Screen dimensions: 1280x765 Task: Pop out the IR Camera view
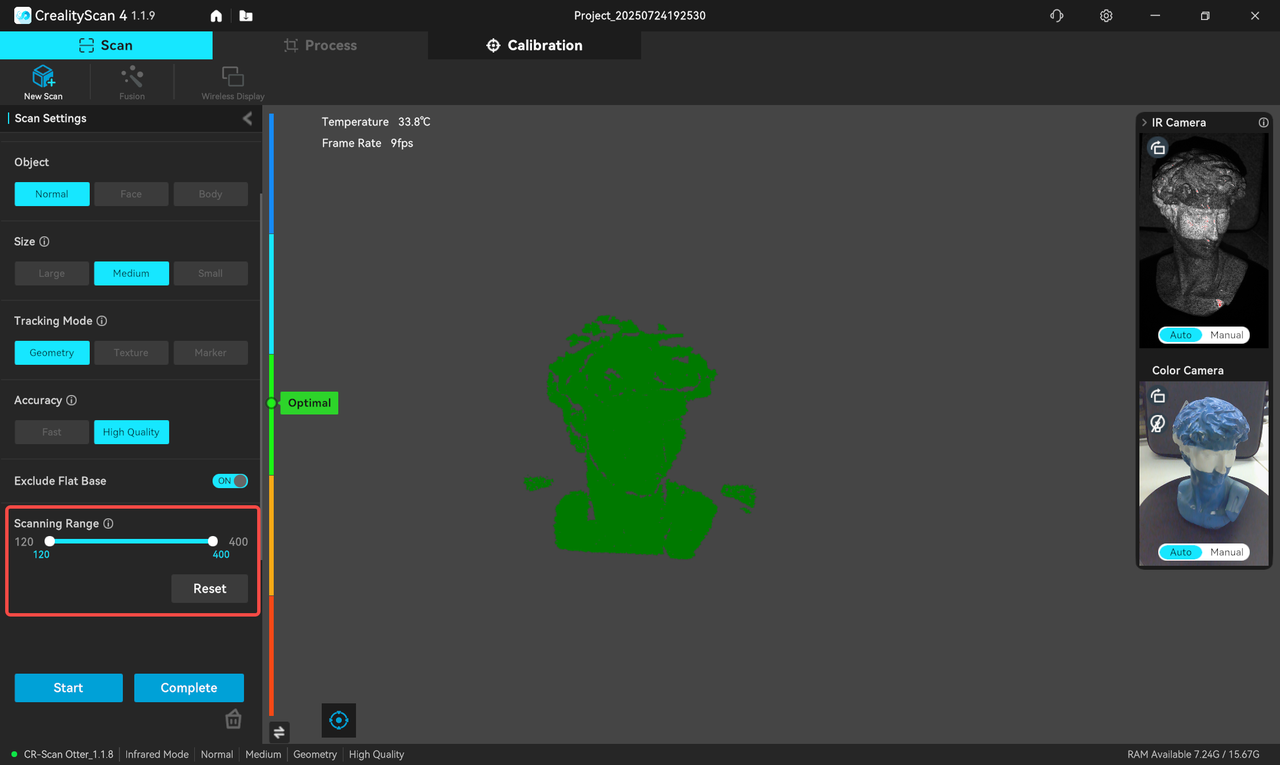[1158, 149]
